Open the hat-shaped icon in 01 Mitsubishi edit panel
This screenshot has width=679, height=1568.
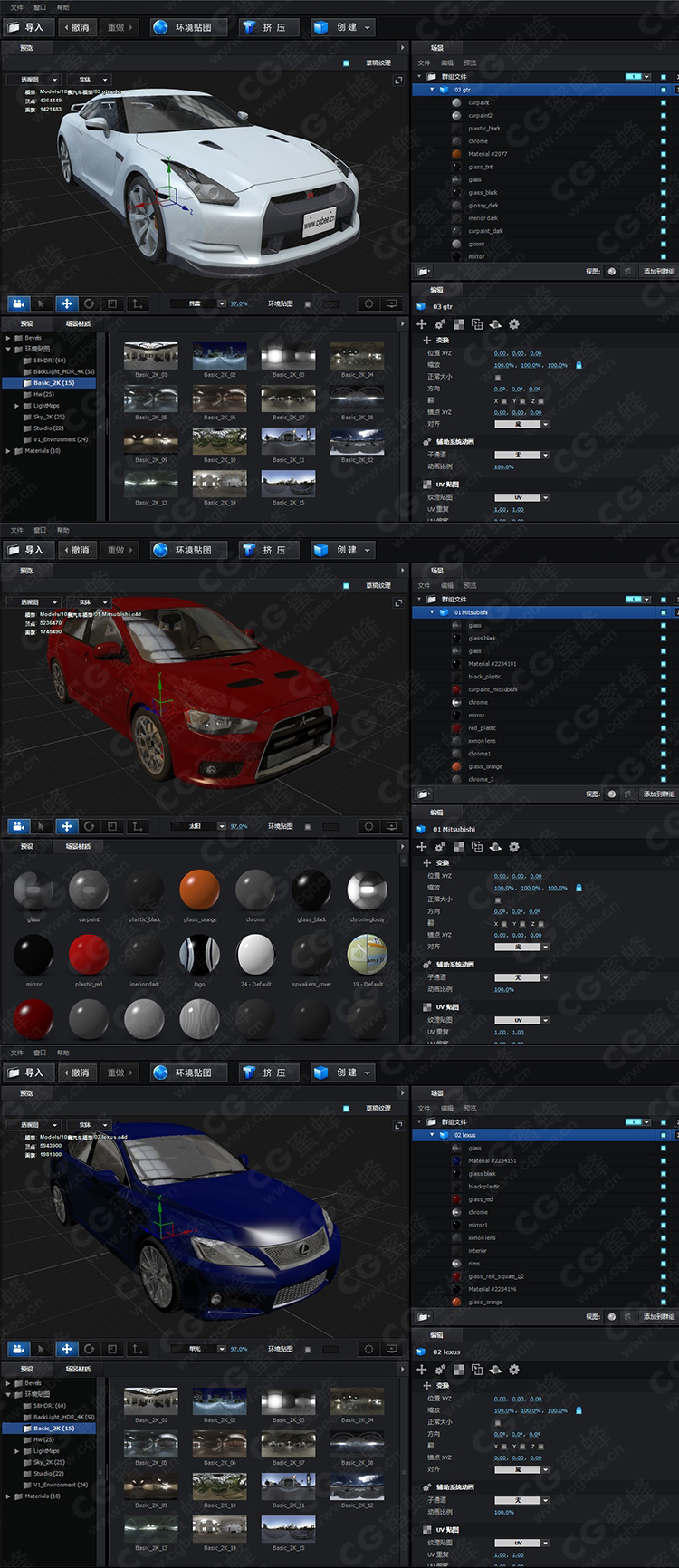495,846
